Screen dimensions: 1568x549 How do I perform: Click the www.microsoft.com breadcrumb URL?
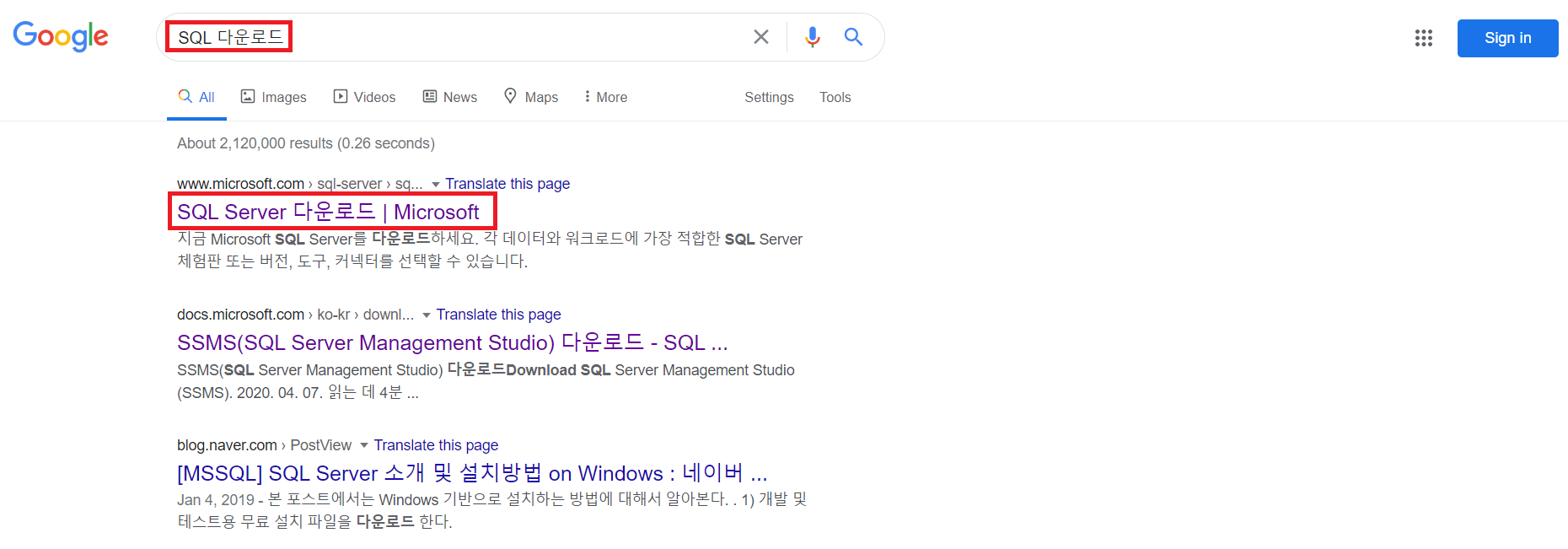point(299,184)
